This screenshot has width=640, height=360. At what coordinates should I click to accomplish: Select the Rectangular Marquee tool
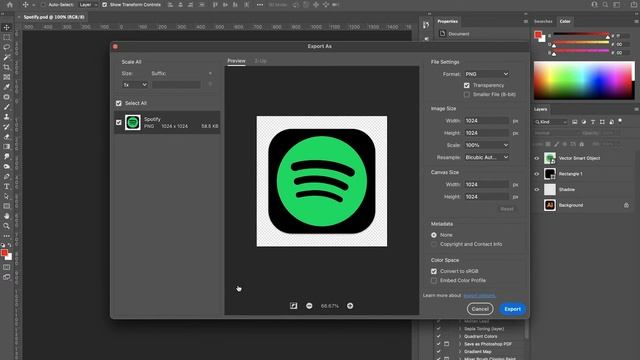[x=7, y=38]
